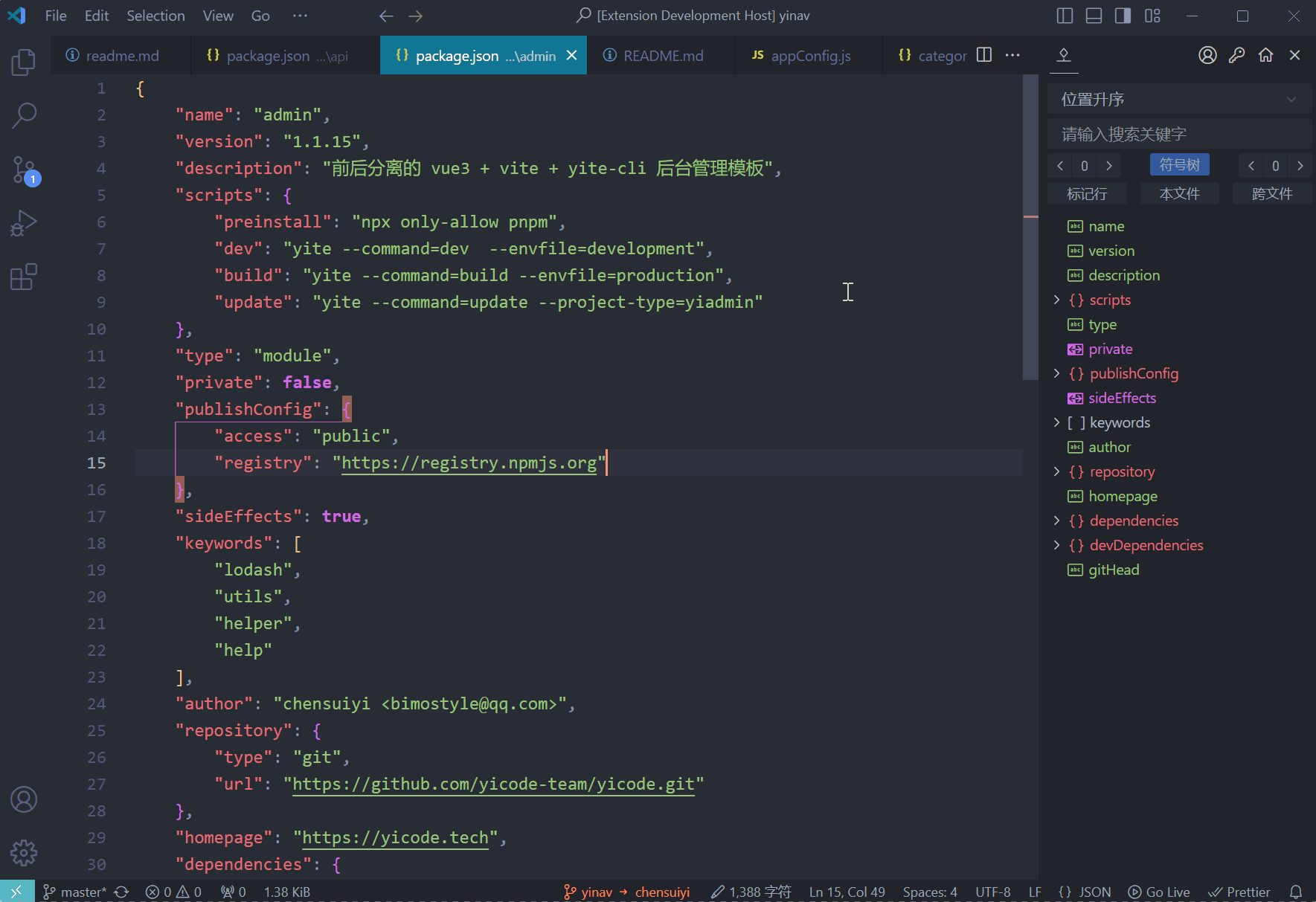Expand the repository node in symbol tree
This screenshot has height=902, width=1316.
[x=1057, y=471]
